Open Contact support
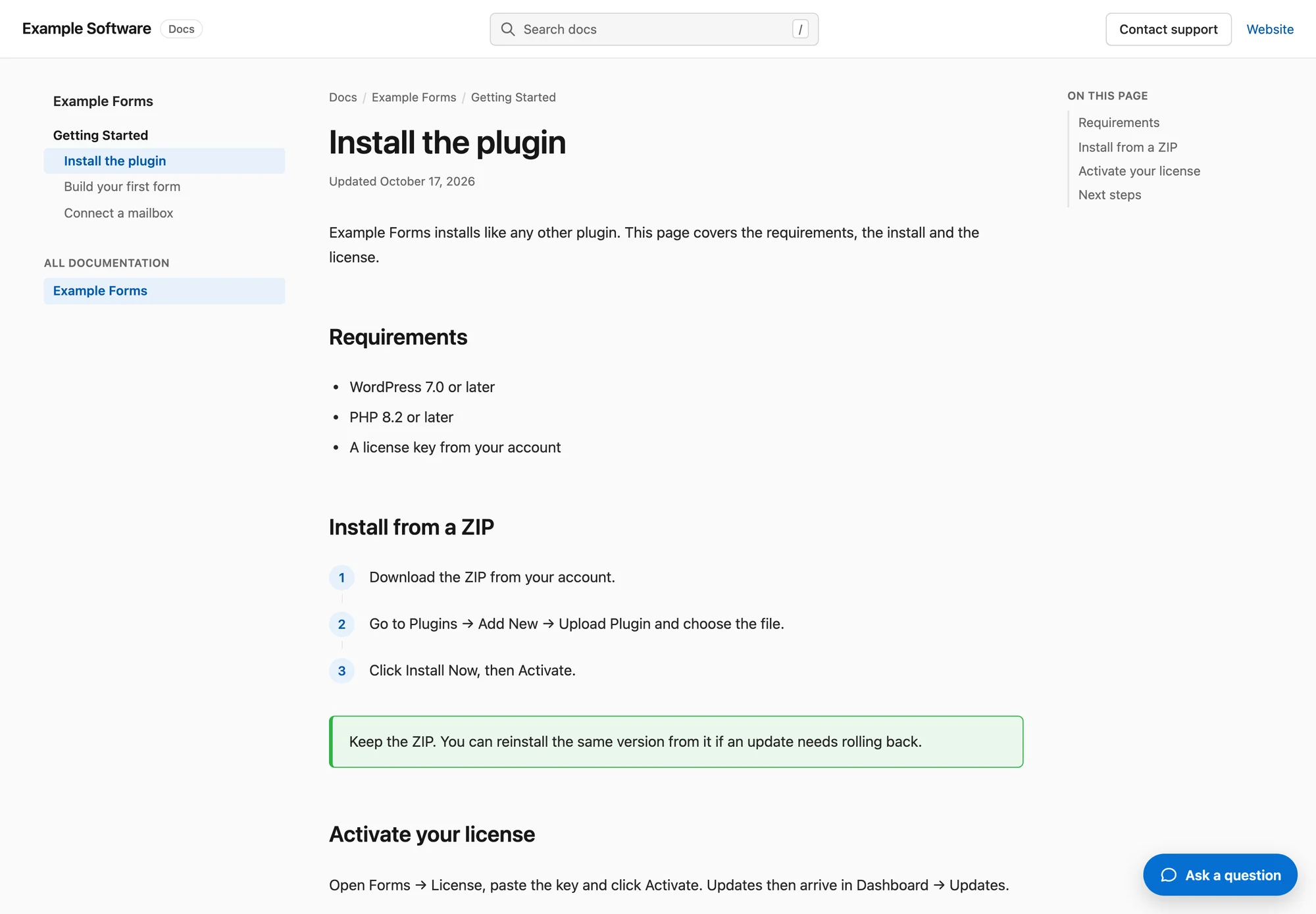This screenshot has width=1316, height=914. [x=1168, y=30]
